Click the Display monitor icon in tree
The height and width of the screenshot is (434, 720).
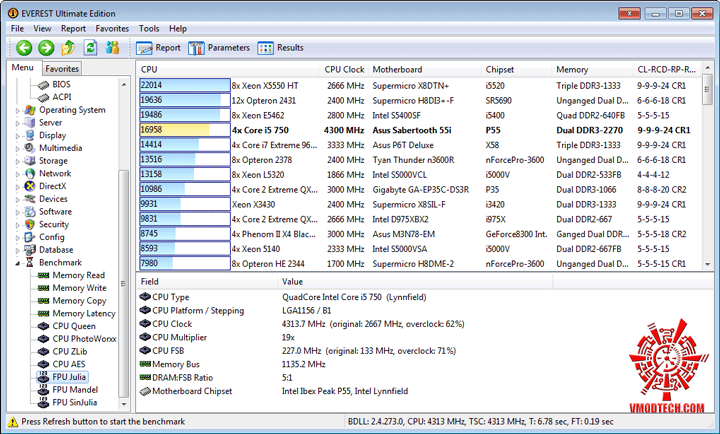(30, 135)
